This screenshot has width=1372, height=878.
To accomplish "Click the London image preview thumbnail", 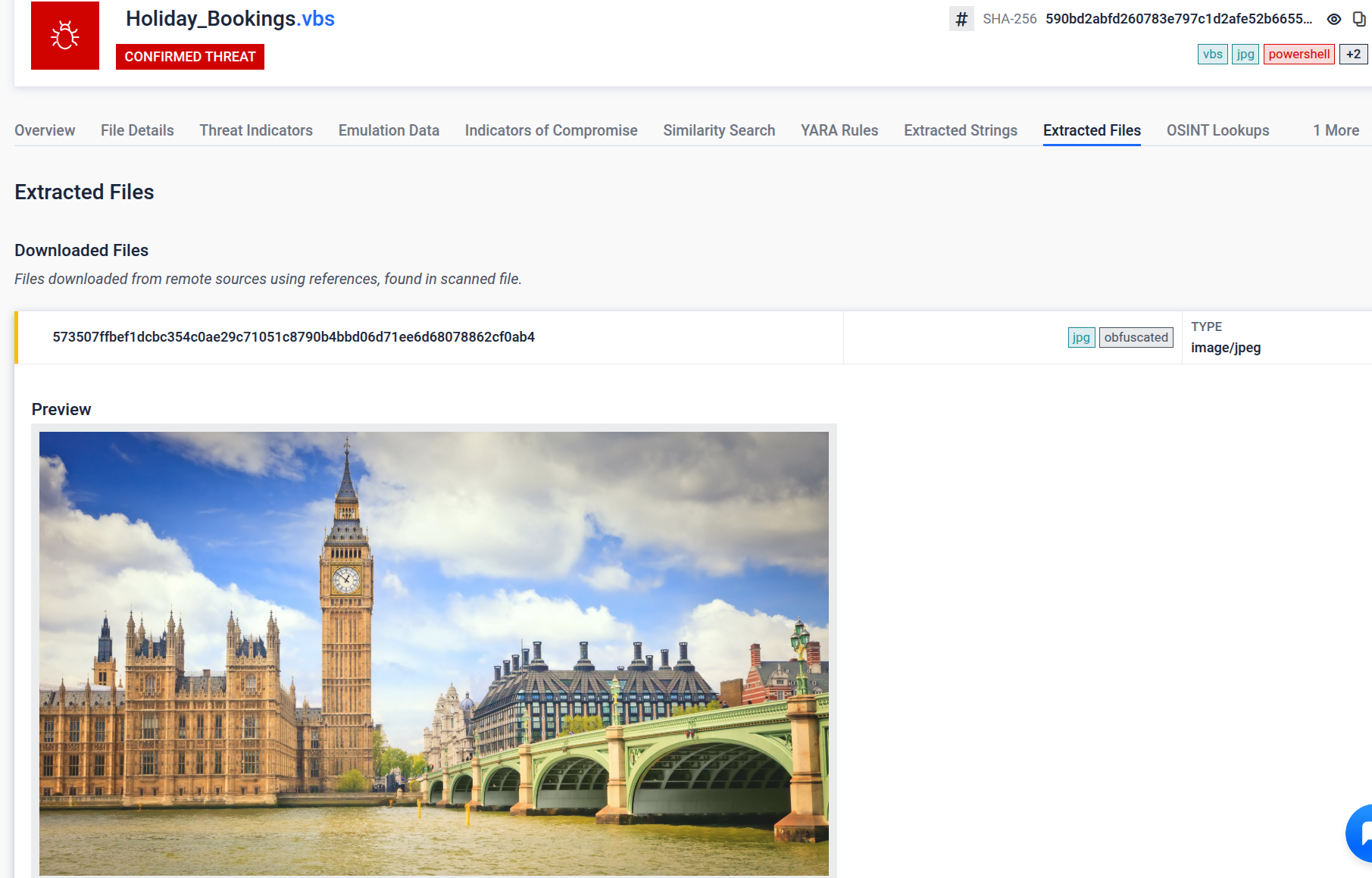I will pyautogui.click(x=433, y=653).
